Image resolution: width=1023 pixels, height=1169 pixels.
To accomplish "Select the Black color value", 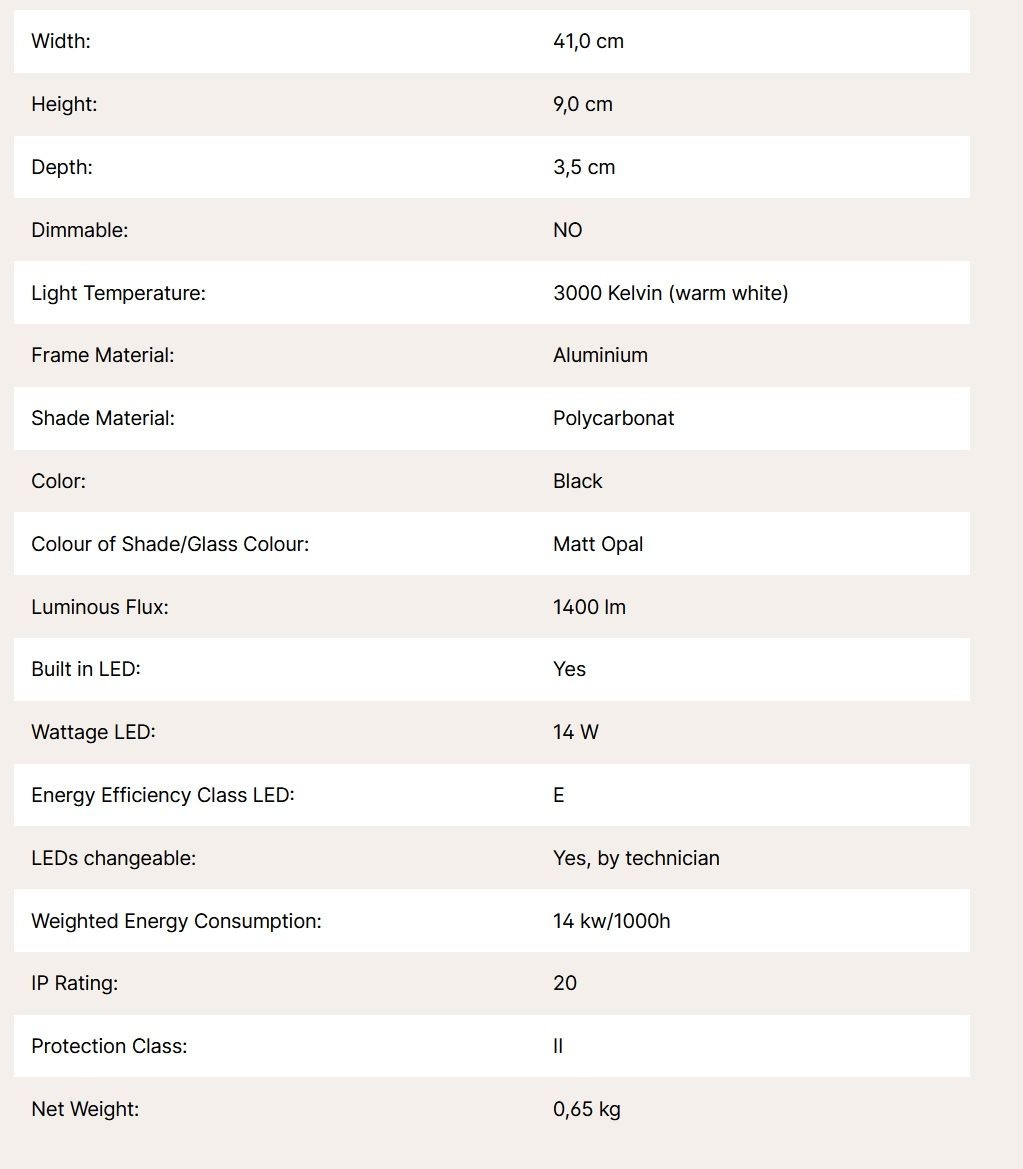I will (577, 481).
